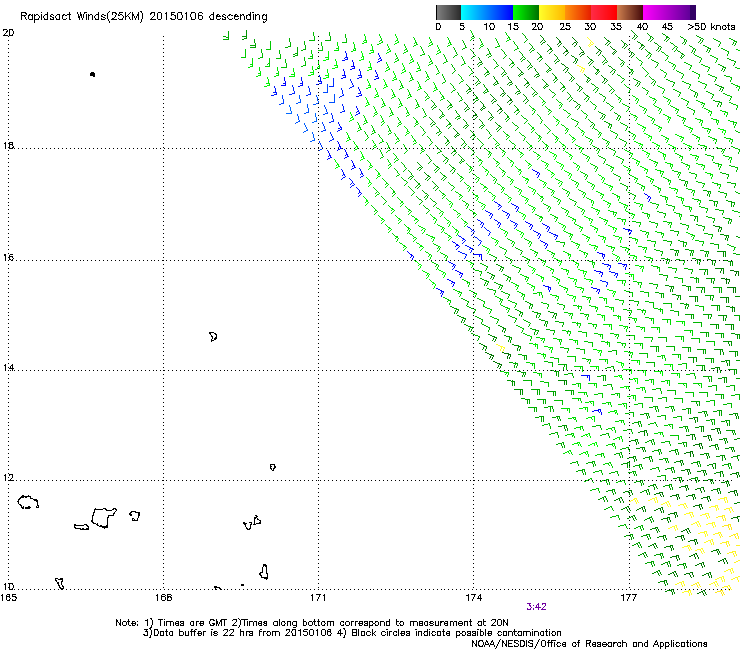Click the longitude label '171' on bottom axis
This screenshot has height=650, width=740.
pyautogui.click(x=318, y=598)
